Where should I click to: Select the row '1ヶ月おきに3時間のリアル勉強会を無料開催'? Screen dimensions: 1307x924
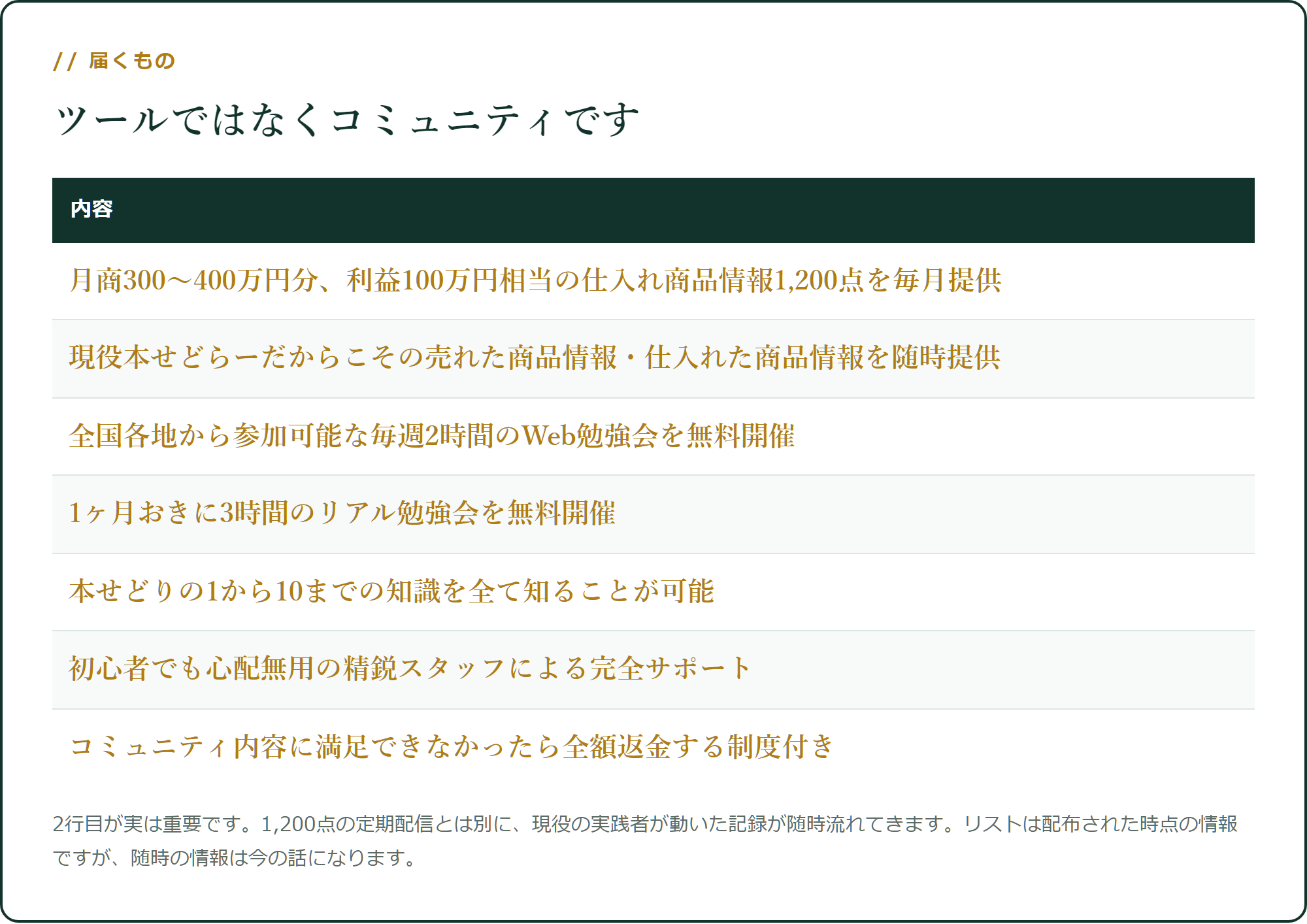[653, 514]
